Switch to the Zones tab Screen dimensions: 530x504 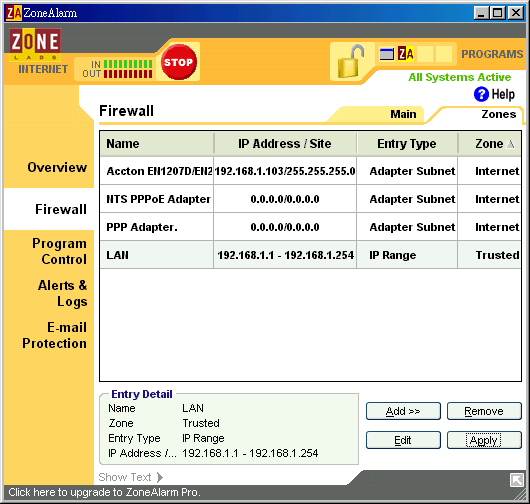[498, 114]
